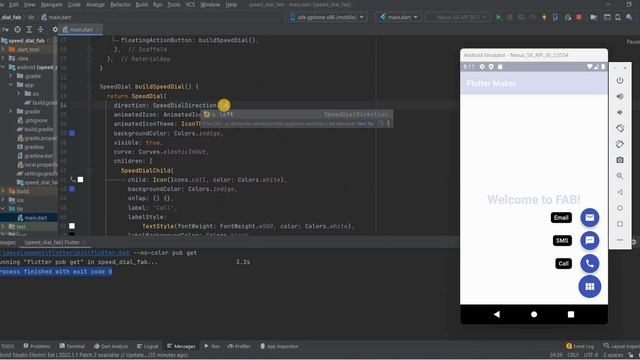This screenshot has height=360, width=640.
Task: Expand the .dart_tool folder
Action: [3, 49]
